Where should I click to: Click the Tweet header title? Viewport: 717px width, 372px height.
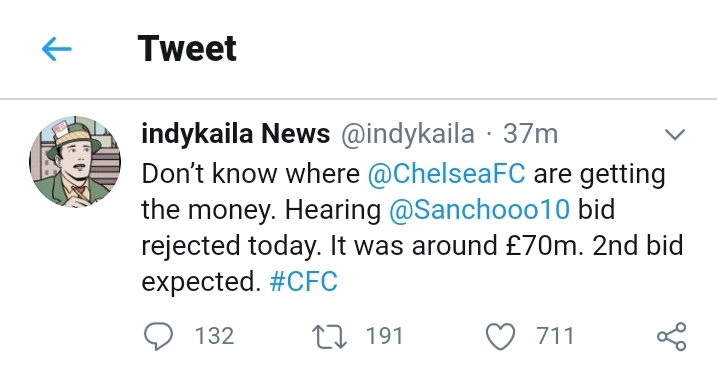[187, 48]
